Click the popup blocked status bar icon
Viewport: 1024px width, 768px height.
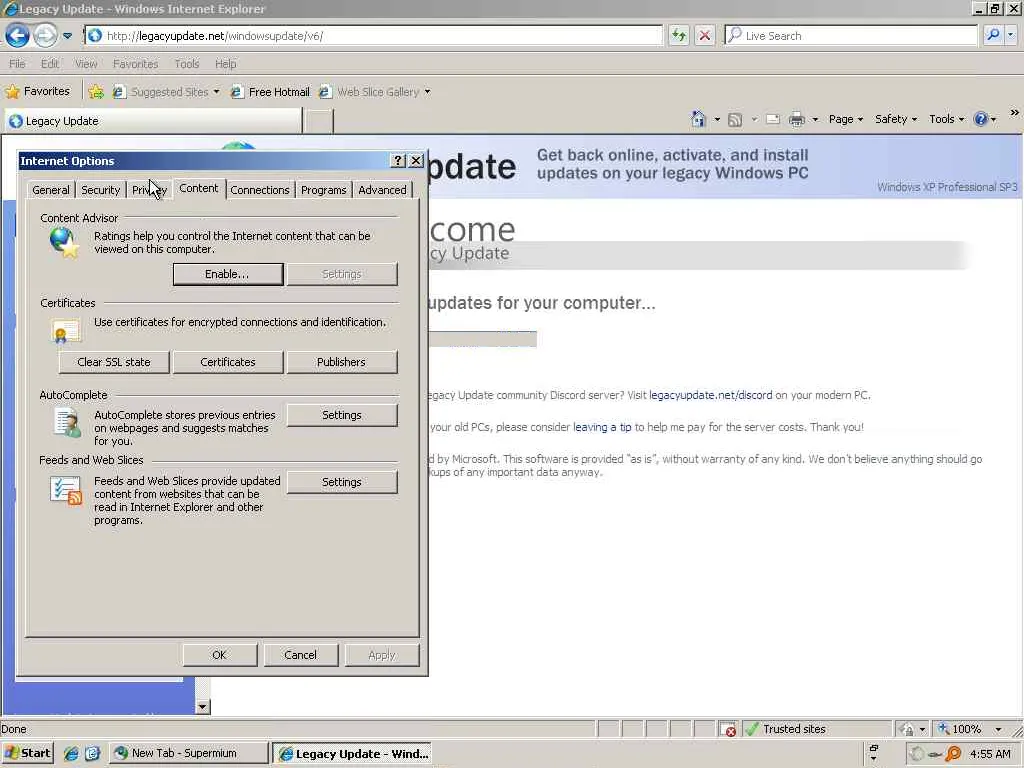point(727,729)
